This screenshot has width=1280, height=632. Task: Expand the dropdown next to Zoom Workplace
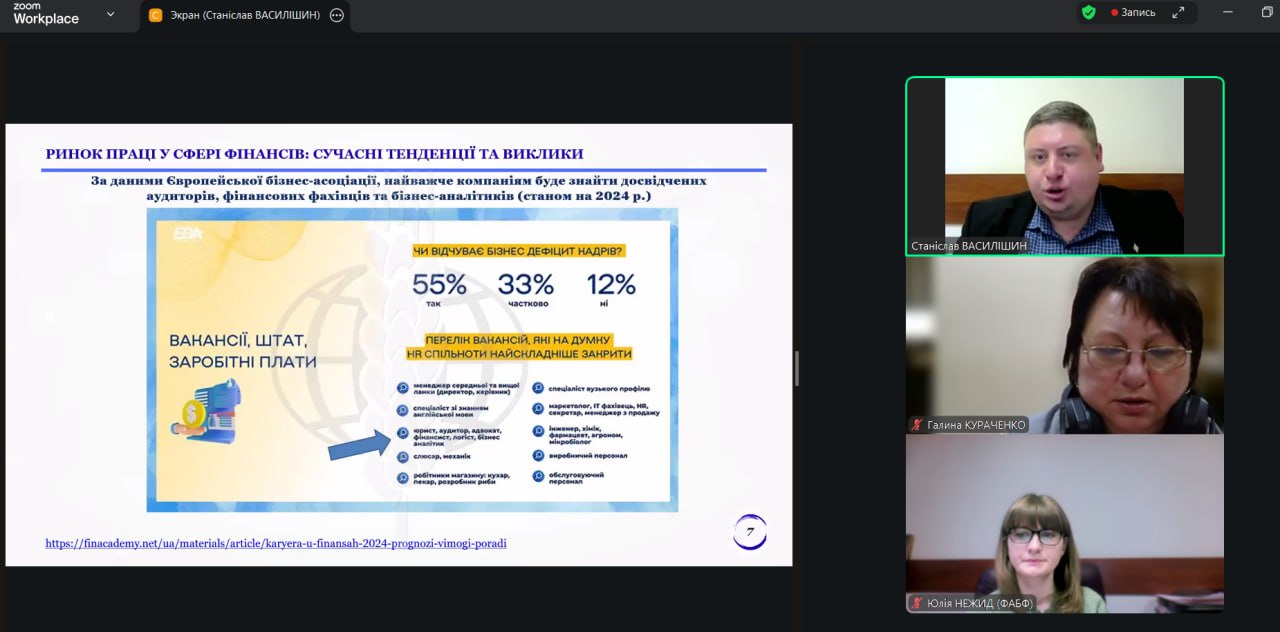coord(110,14)
